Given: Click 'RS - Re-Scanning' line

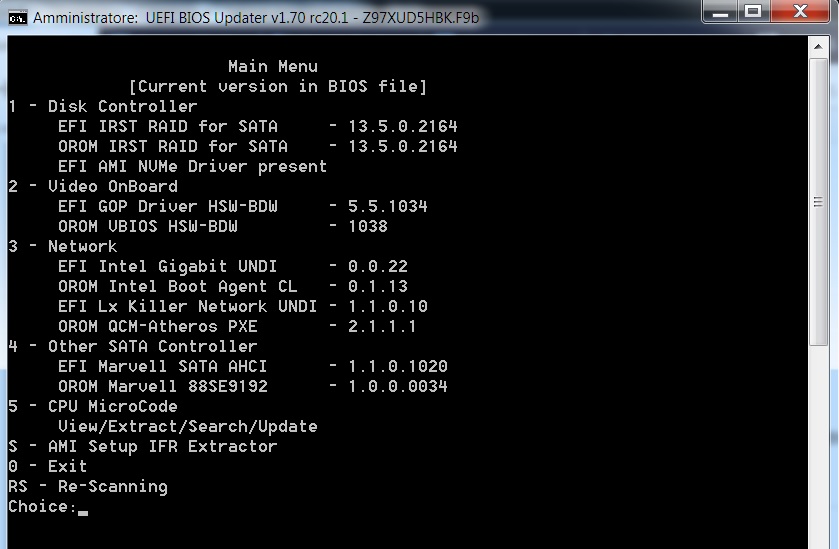Looking at the screenshot, I should coord(88,486).
